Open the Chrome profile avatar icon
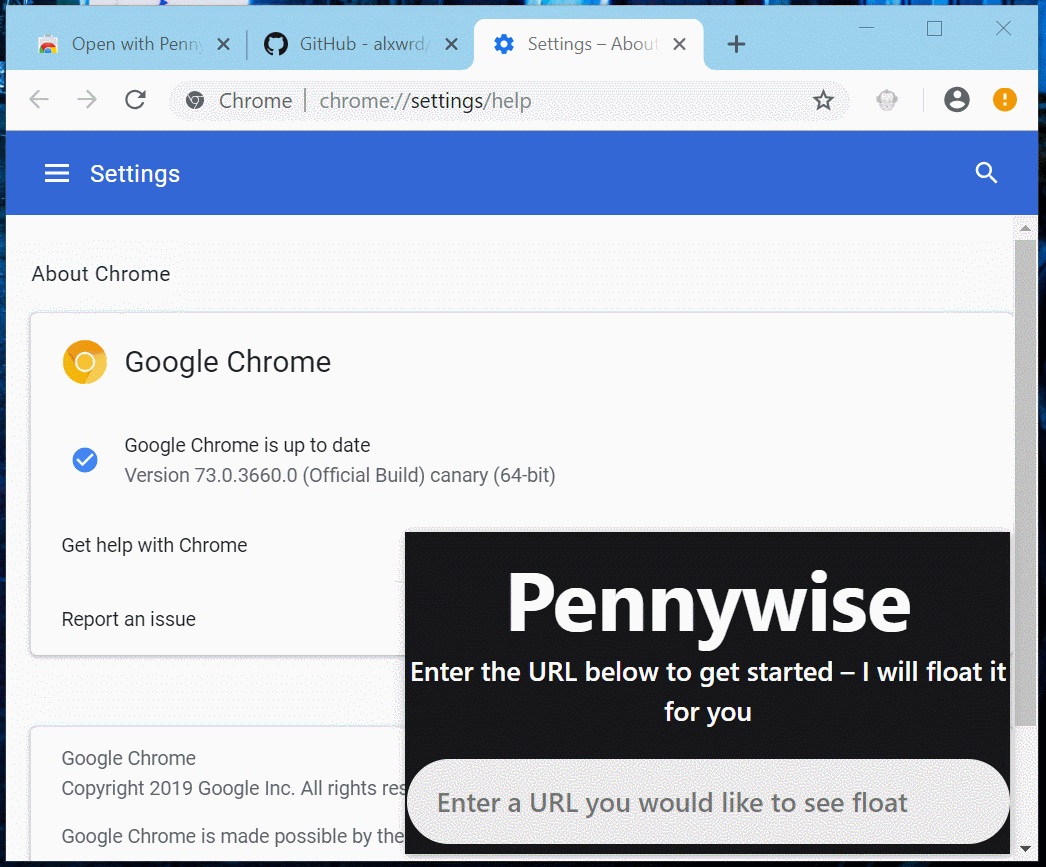The image size is (1046, 867). coord(956,100)
